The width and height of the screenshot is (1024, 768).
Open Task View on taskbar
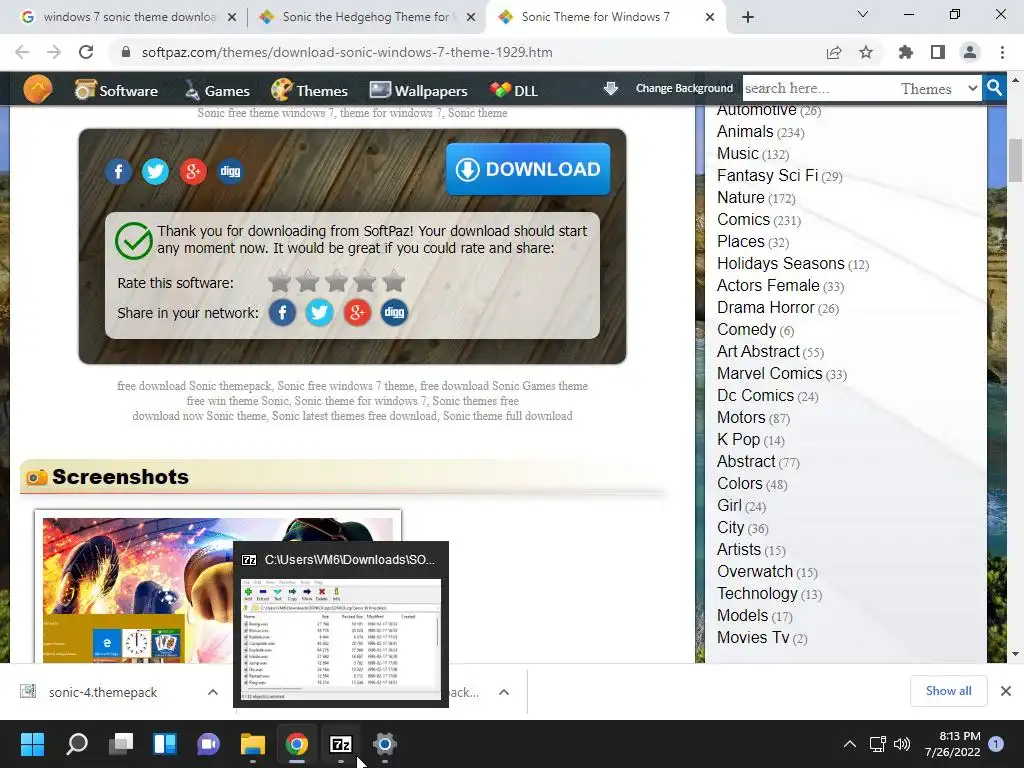[x=121, y=744]
